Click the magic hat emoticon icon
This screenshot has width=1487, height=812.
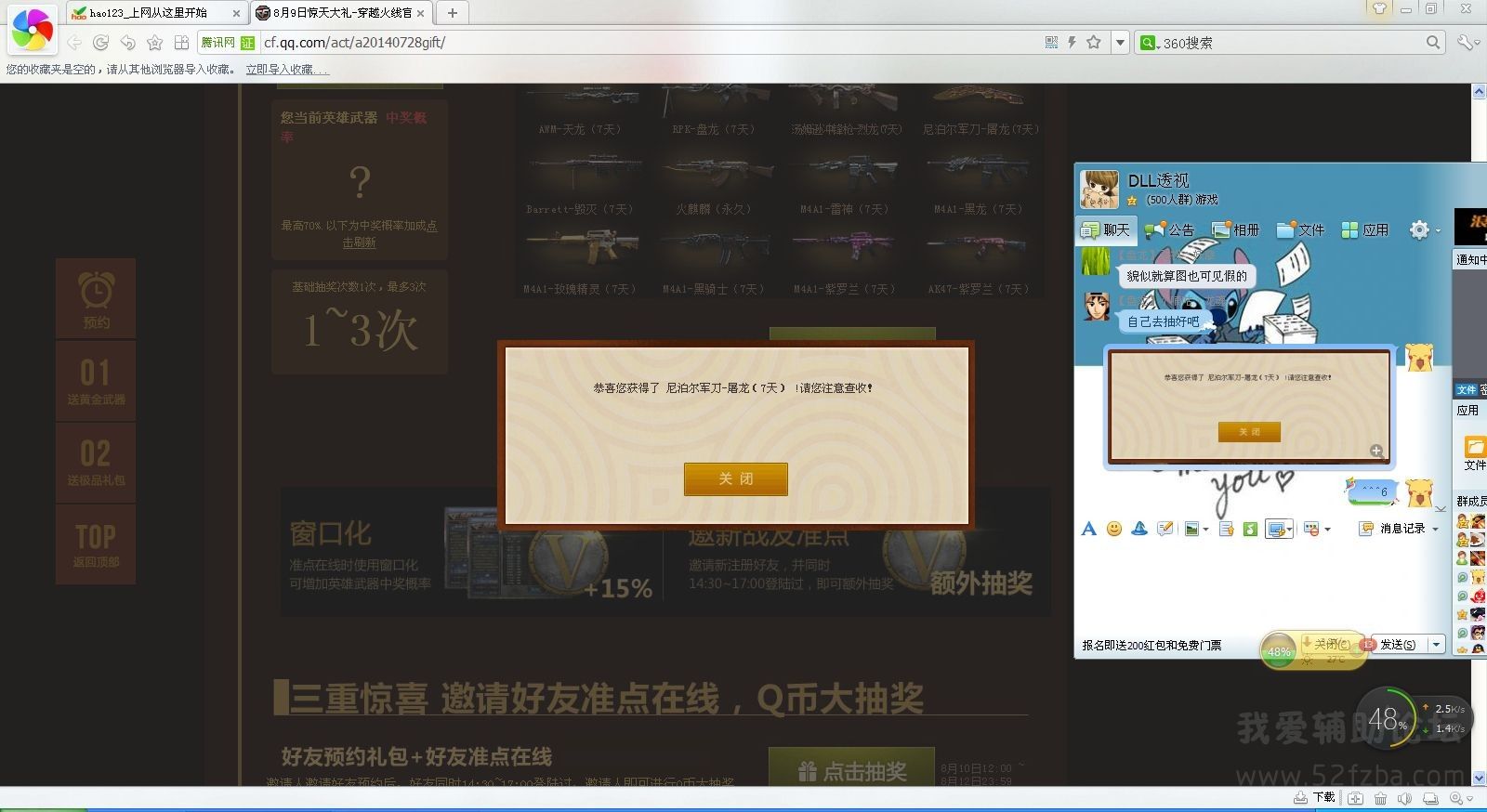pos(1138,529)
